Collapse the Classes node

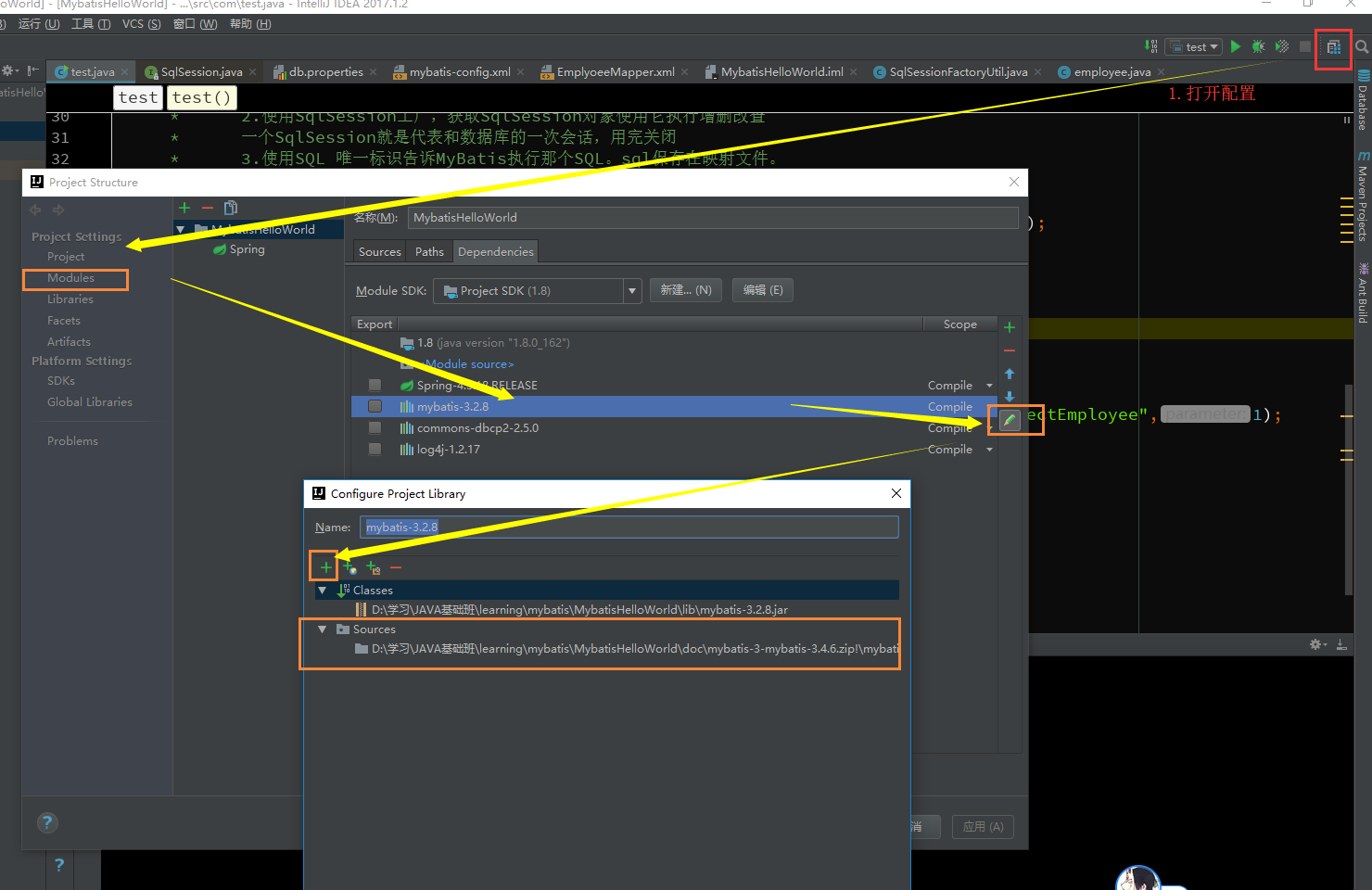tap(323, 590)
